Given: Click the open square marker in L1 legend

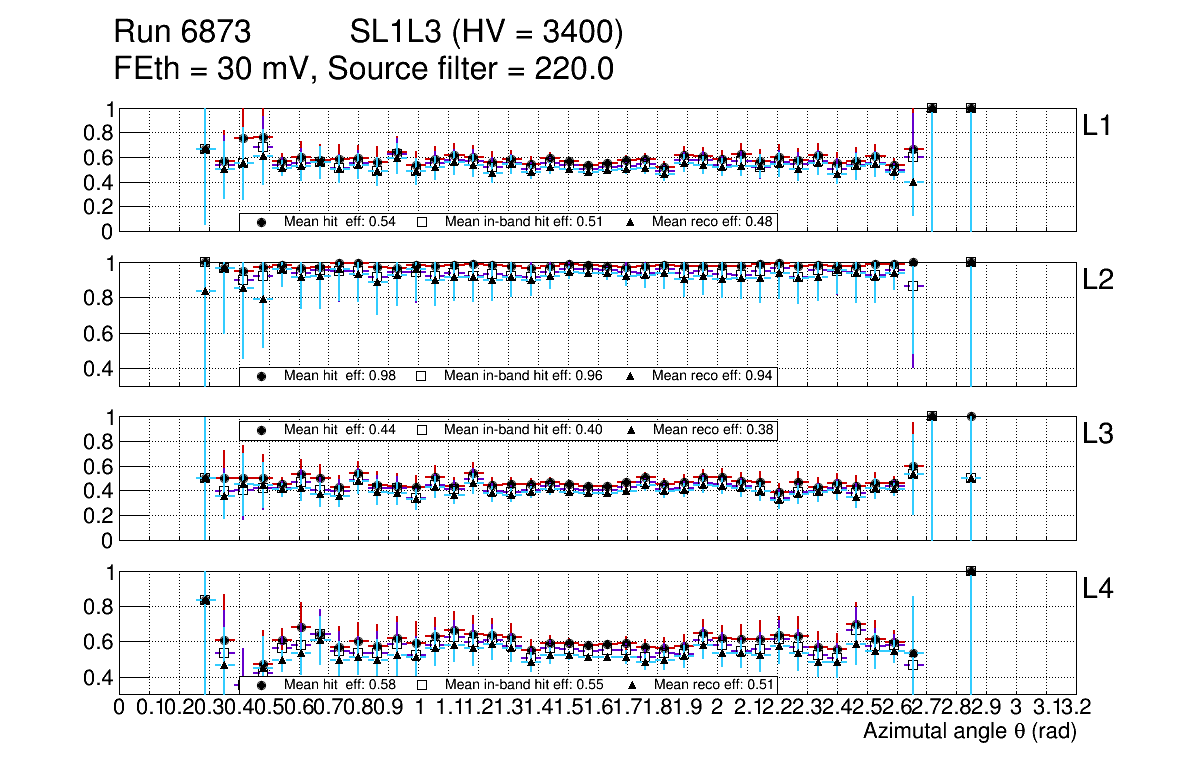Looking at the screenshot, I should click(x=422, y=222).
